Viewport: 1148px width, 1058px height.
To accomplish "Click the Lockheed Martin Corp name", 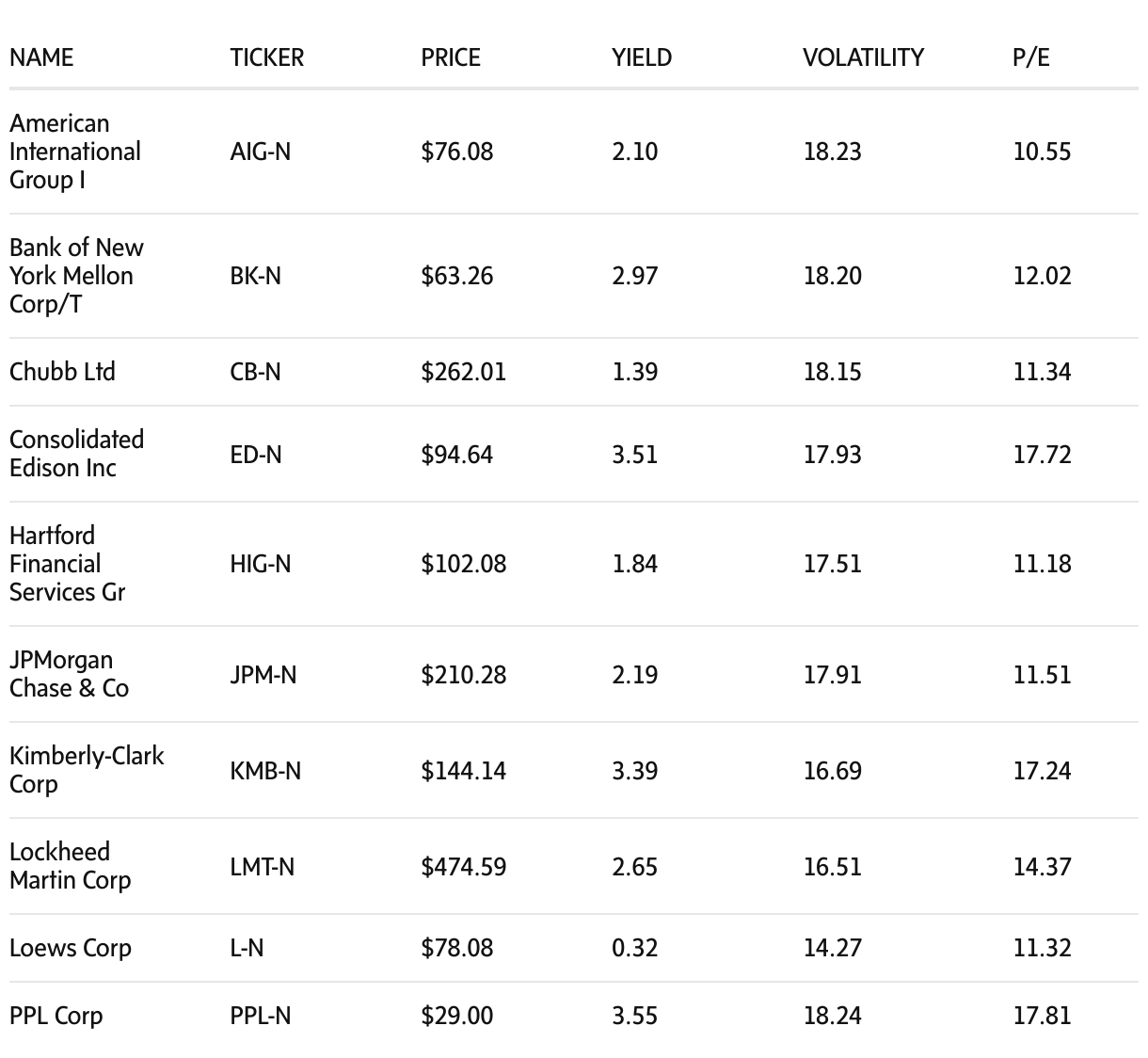I will [x=70, y=866].
